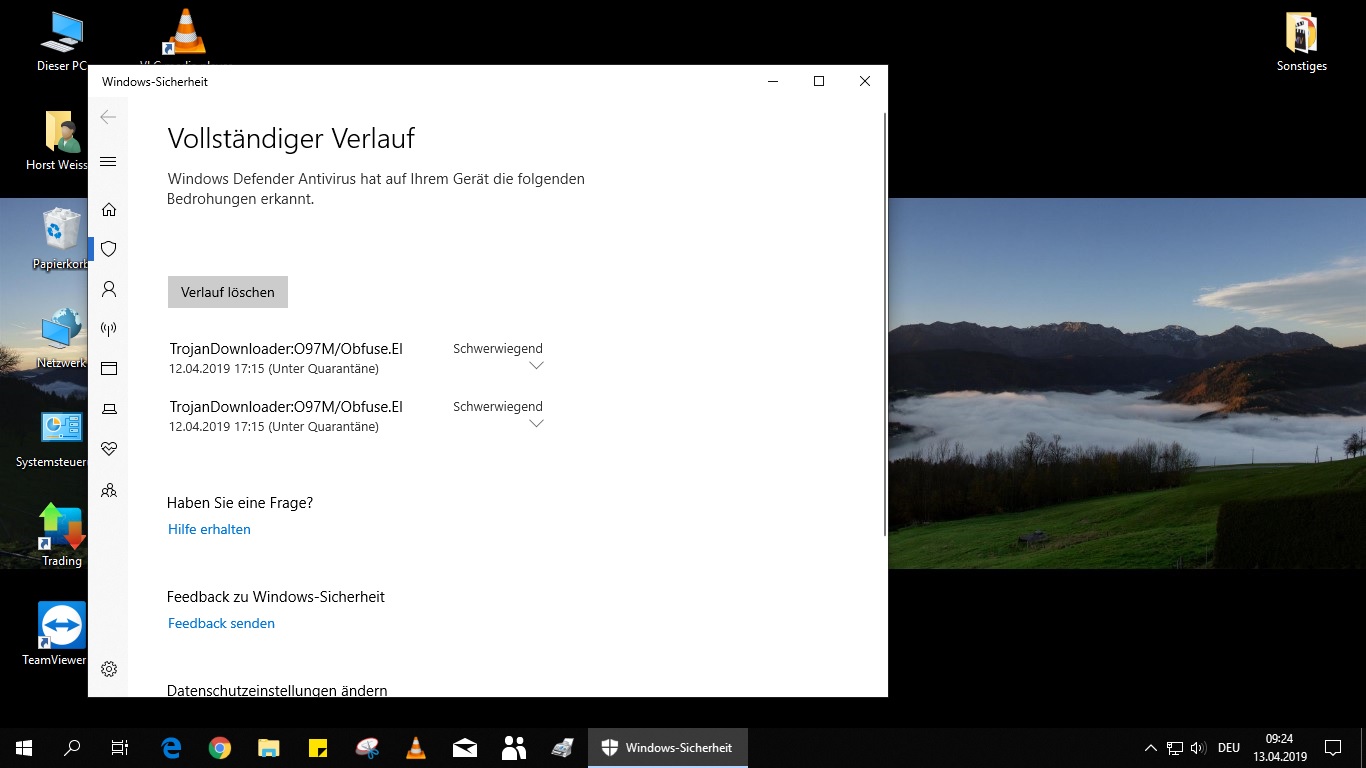Click the Verlauf löschen button
This screenshot has height=768, width=1366.
(x=228, y=292)
